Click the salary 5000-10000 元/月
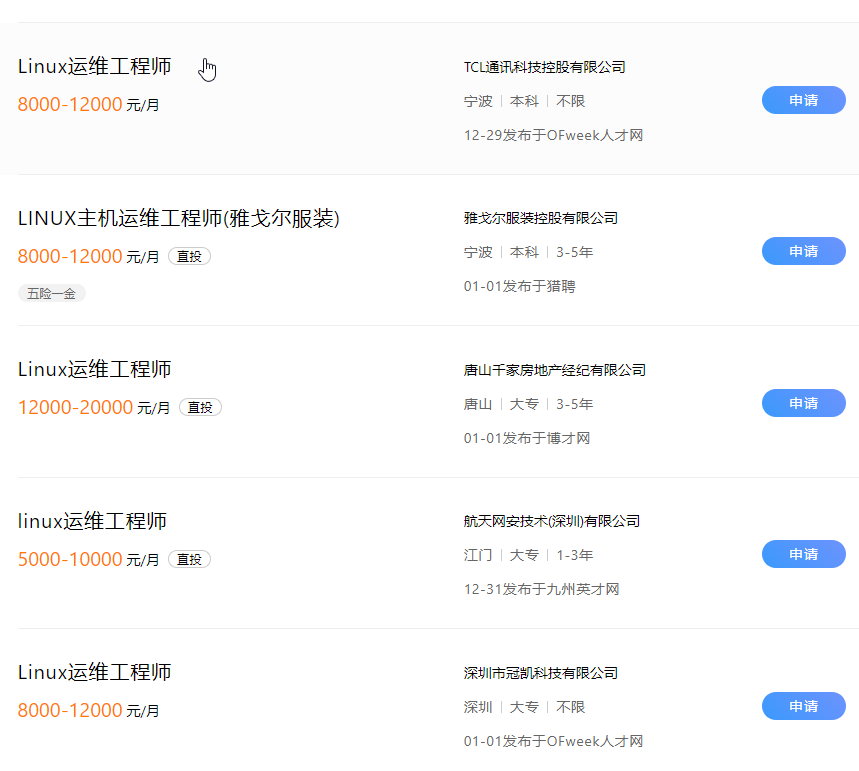 tap(88, 559)
